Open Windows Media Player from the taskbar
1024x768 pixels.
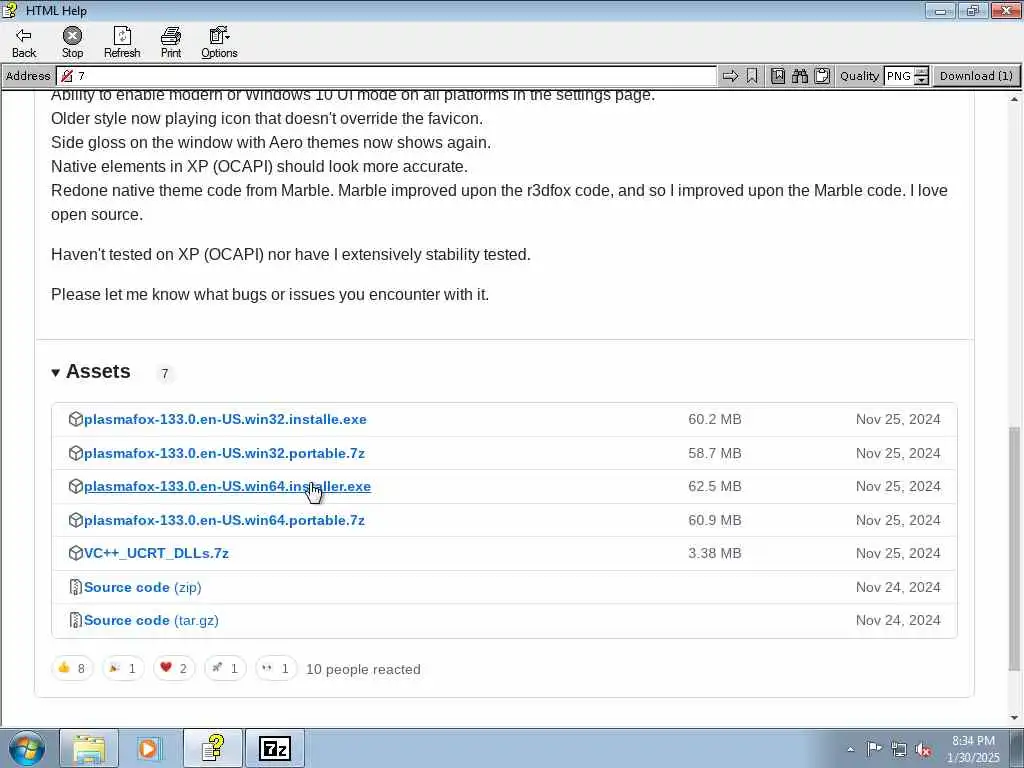150,748
